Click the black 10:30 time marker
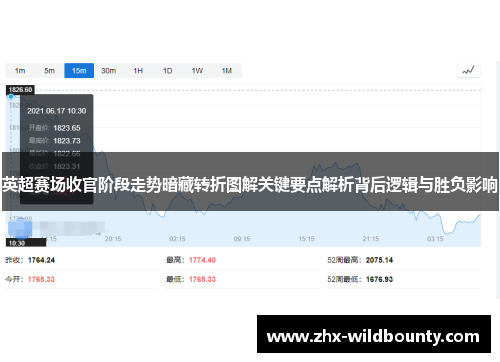The image size is (500, 362). pyautogui.click(x=26, y=243)
